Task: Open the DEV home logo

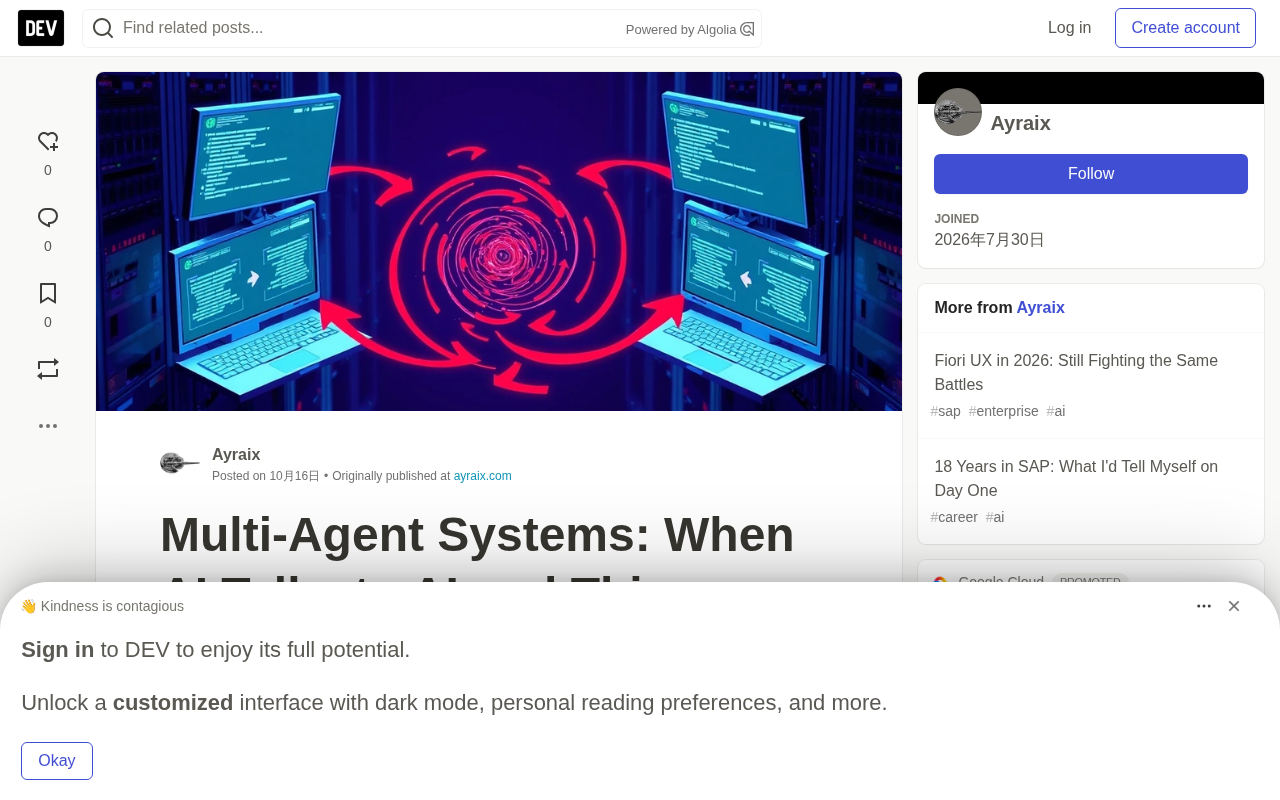Action: point(41,28)
